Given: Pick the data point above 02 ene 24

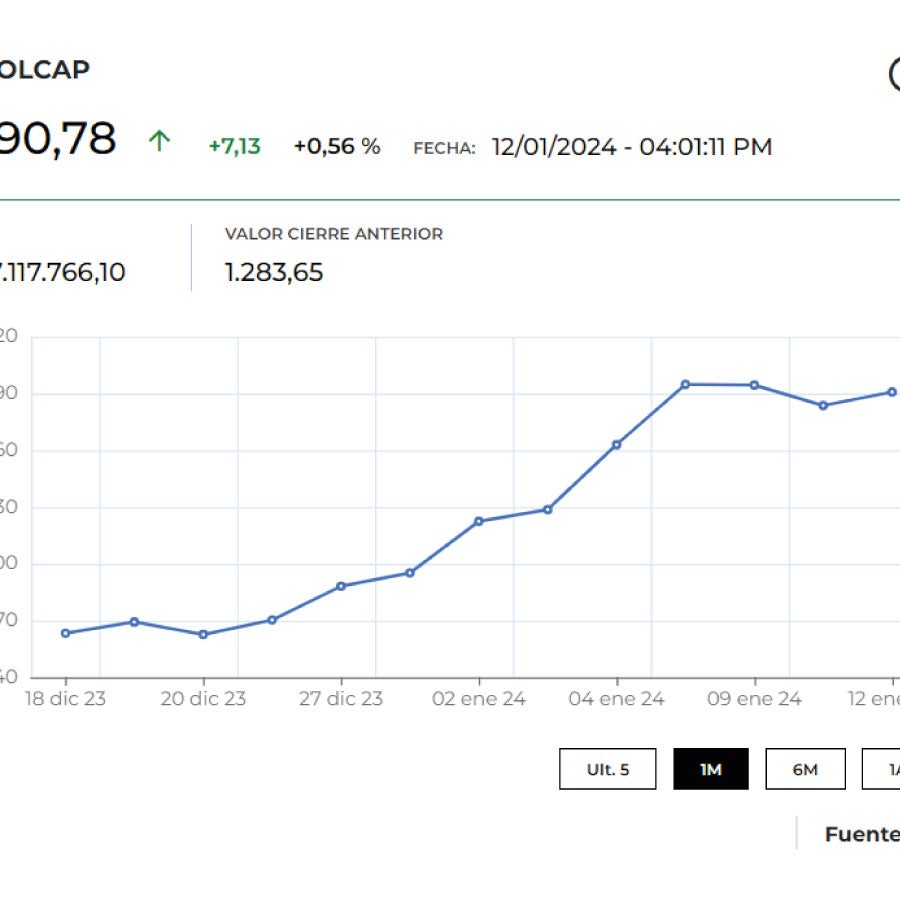Looking at the screenshot, I should pos(479,521).
